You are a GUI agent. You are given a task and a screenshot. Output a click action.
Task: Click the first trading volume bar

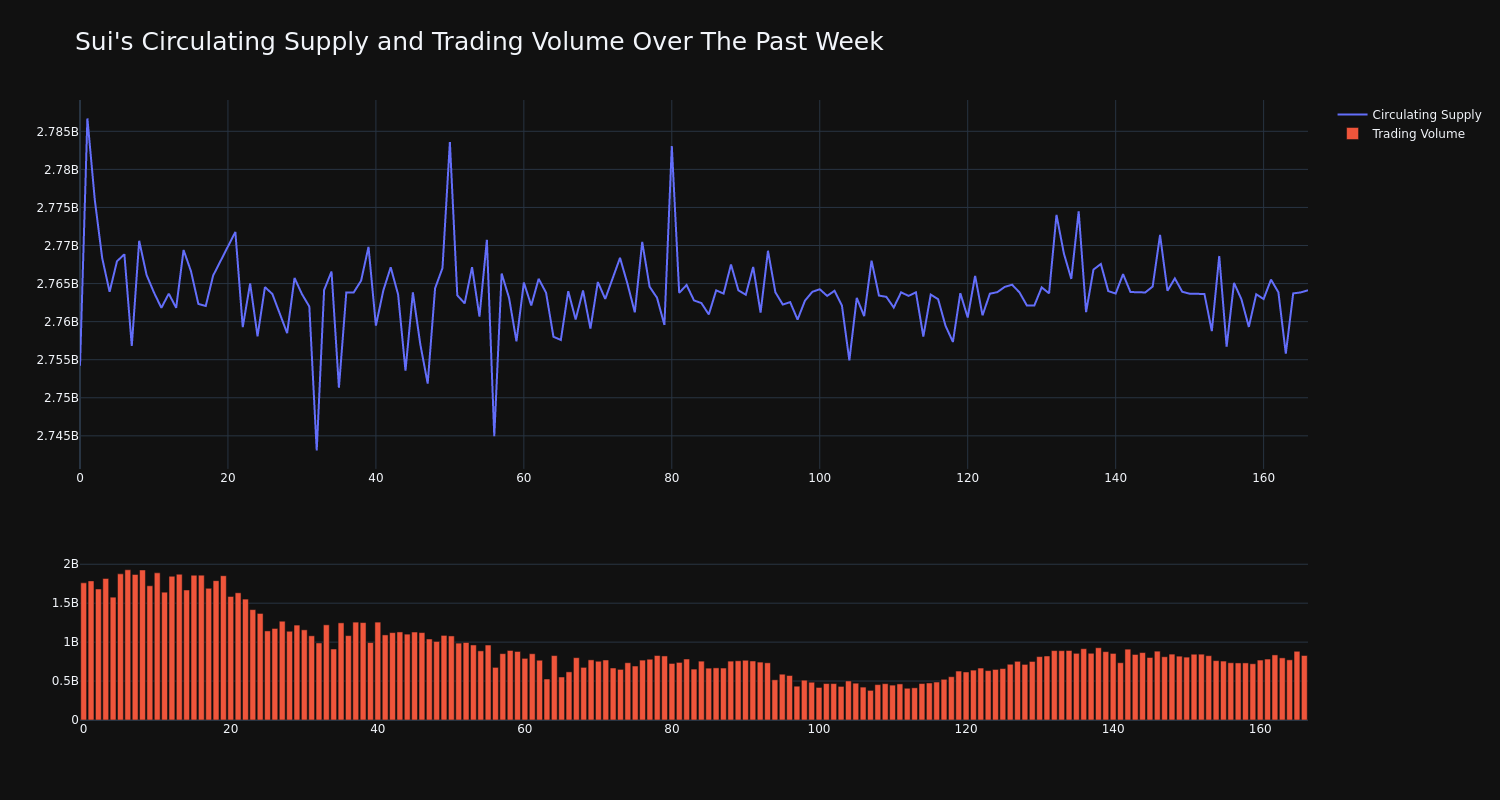(84, 651)
